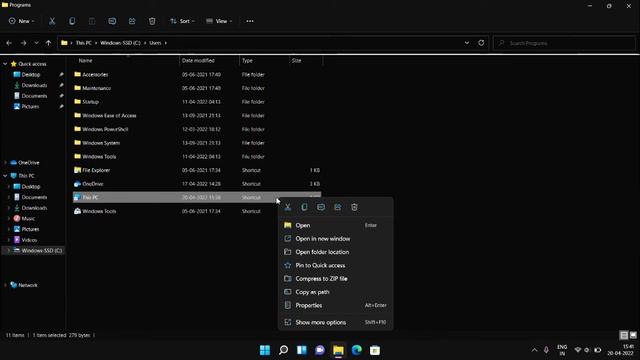
Task: Open the New dropdown menu
Action: 21,21
